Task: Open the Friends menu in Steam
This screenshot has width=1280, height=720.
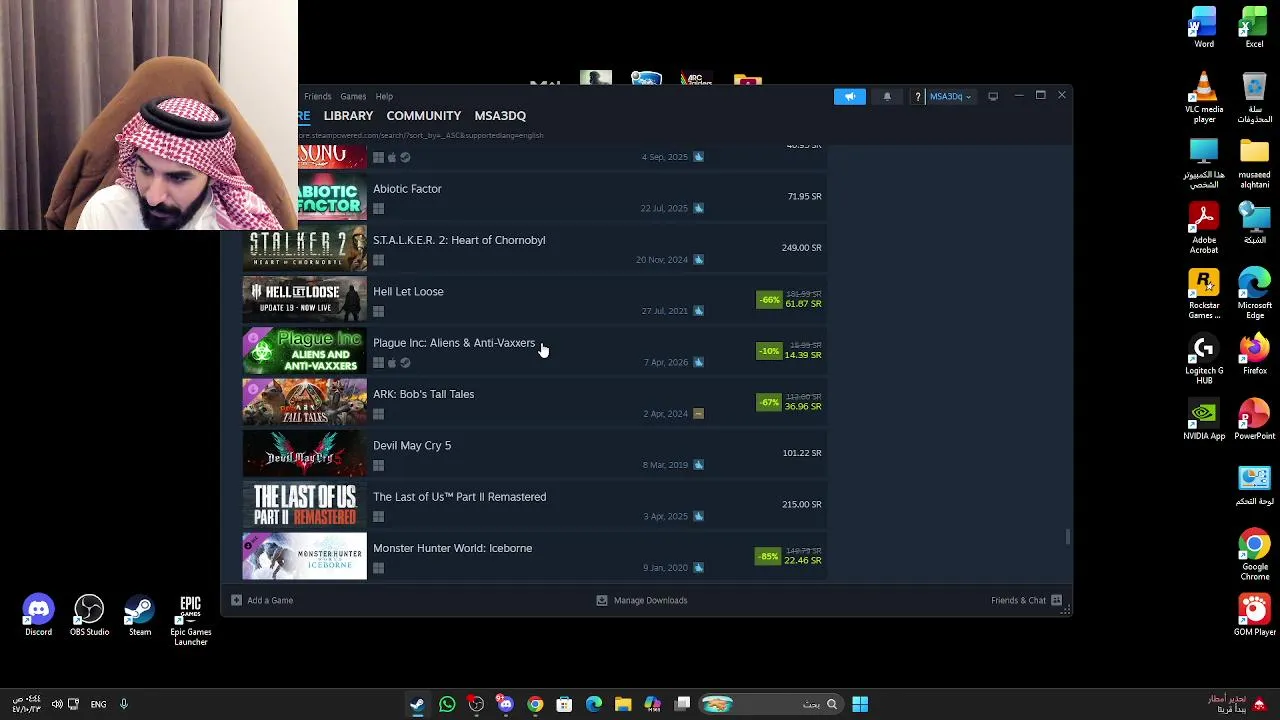Action: tap(318, 96)
